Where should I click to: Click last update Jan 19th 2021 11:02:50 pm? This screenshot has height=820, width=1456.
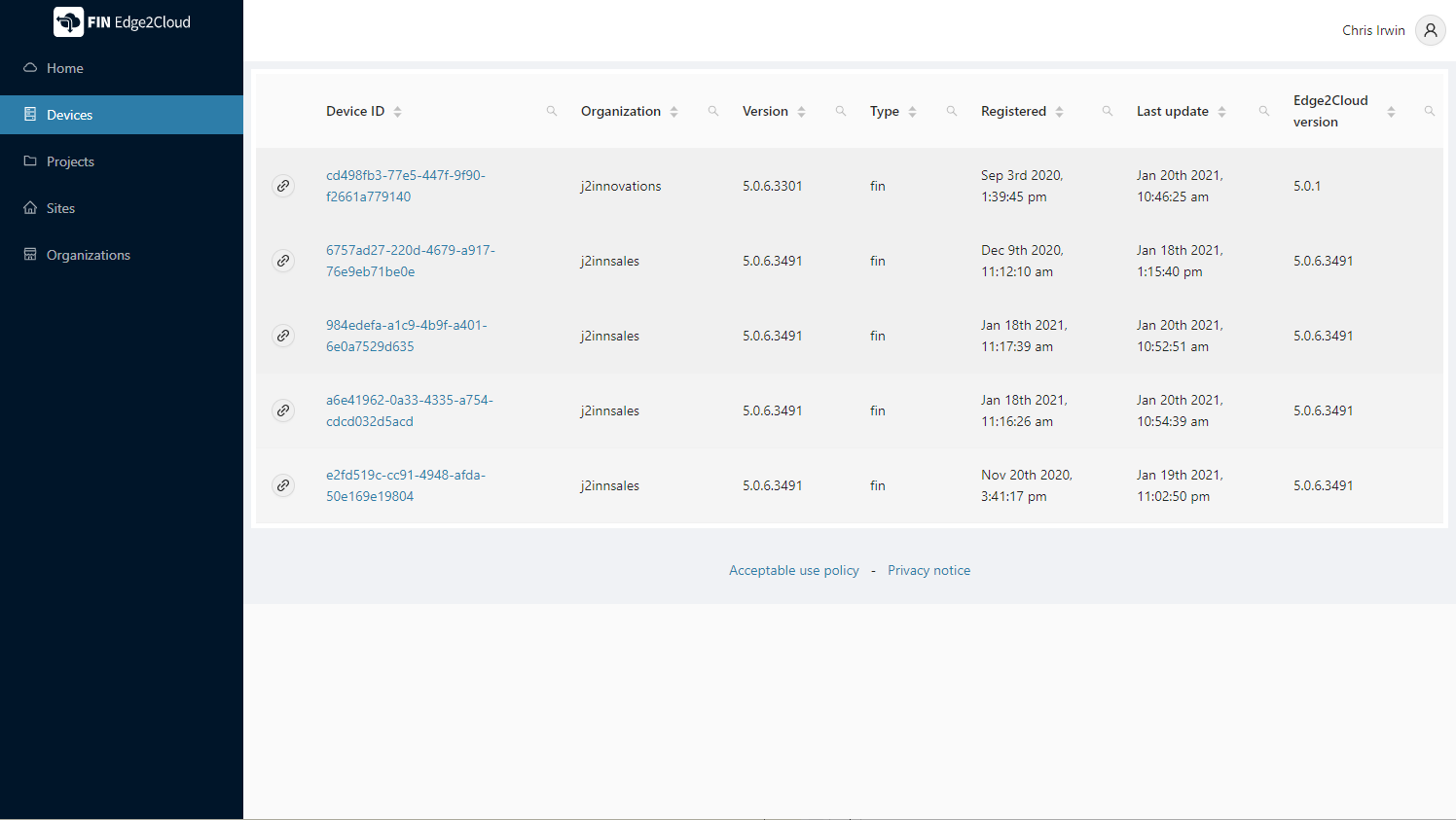1180,485
